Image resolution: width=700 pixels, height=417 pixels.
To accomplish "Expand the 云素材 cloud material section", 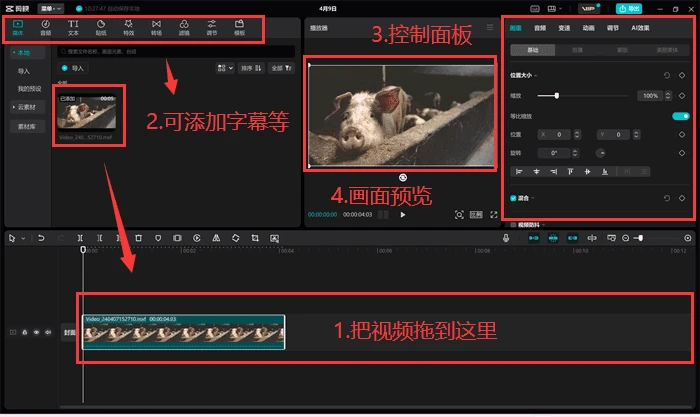I will tap(27, 107).
